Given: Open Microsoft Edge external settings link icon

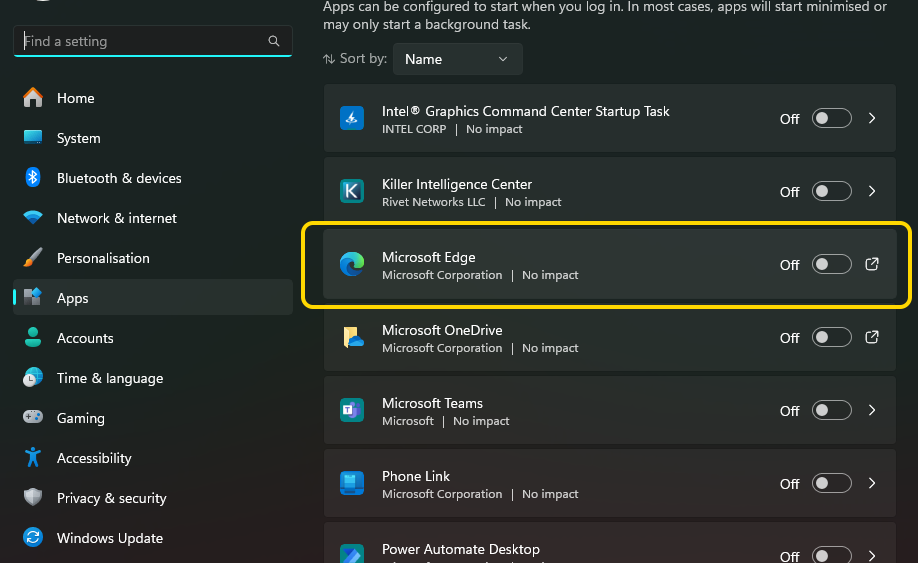Looking at the screenshot, I should point(872,264).
